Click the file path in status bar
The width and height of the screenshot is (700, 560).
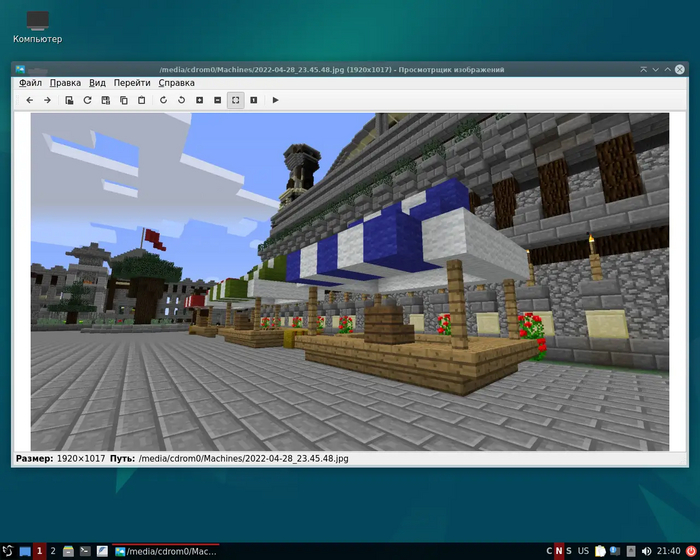(x=243, y=459)
